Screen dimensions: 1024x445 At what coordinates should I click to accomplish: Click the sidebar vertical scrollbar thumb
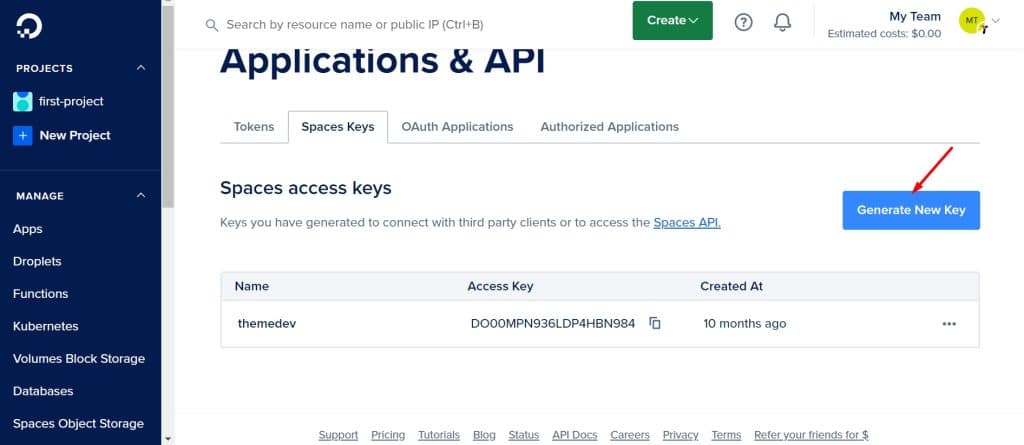168,105
